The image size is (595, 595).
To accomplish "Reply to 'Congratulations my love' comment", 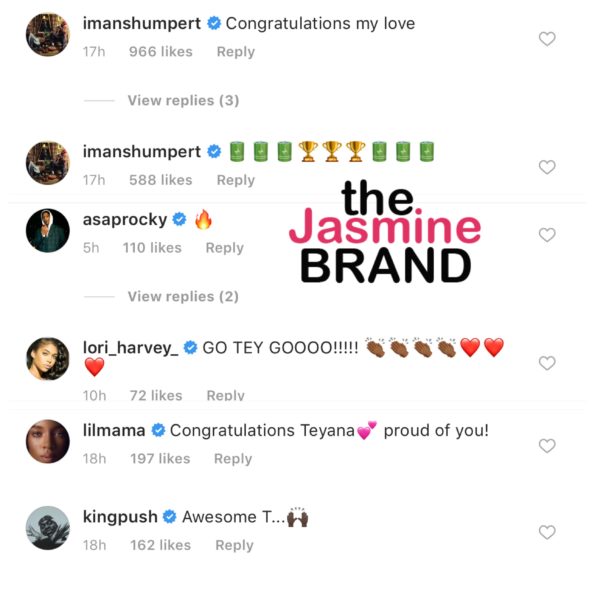I will coord(236,52).
